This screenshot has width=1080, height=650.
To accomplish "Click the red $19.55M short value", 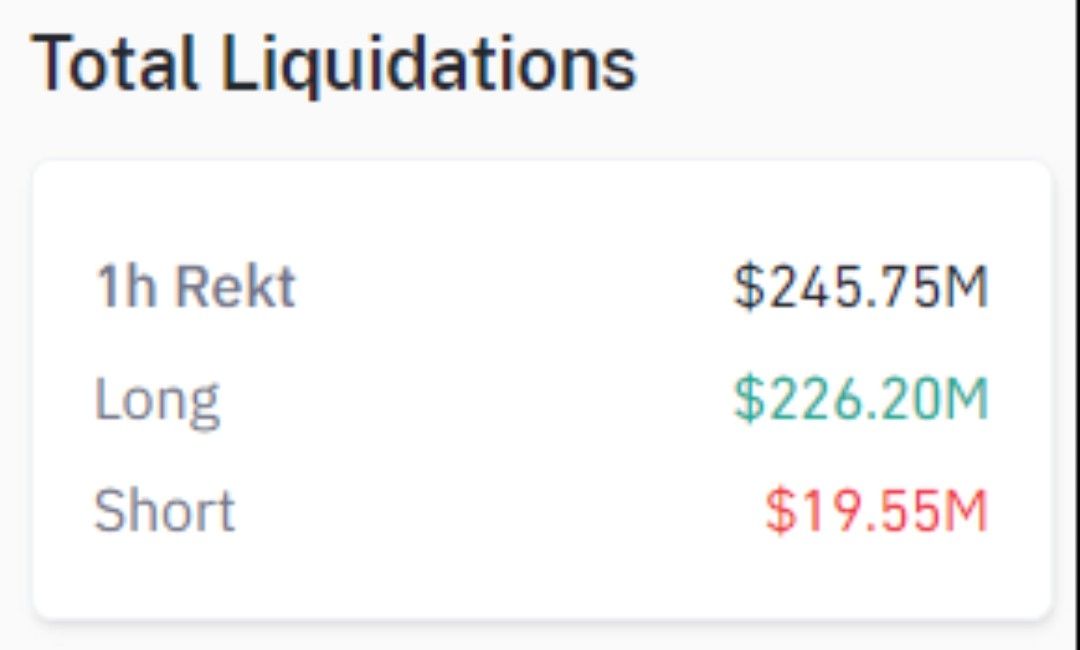I will tap(876, 511).
